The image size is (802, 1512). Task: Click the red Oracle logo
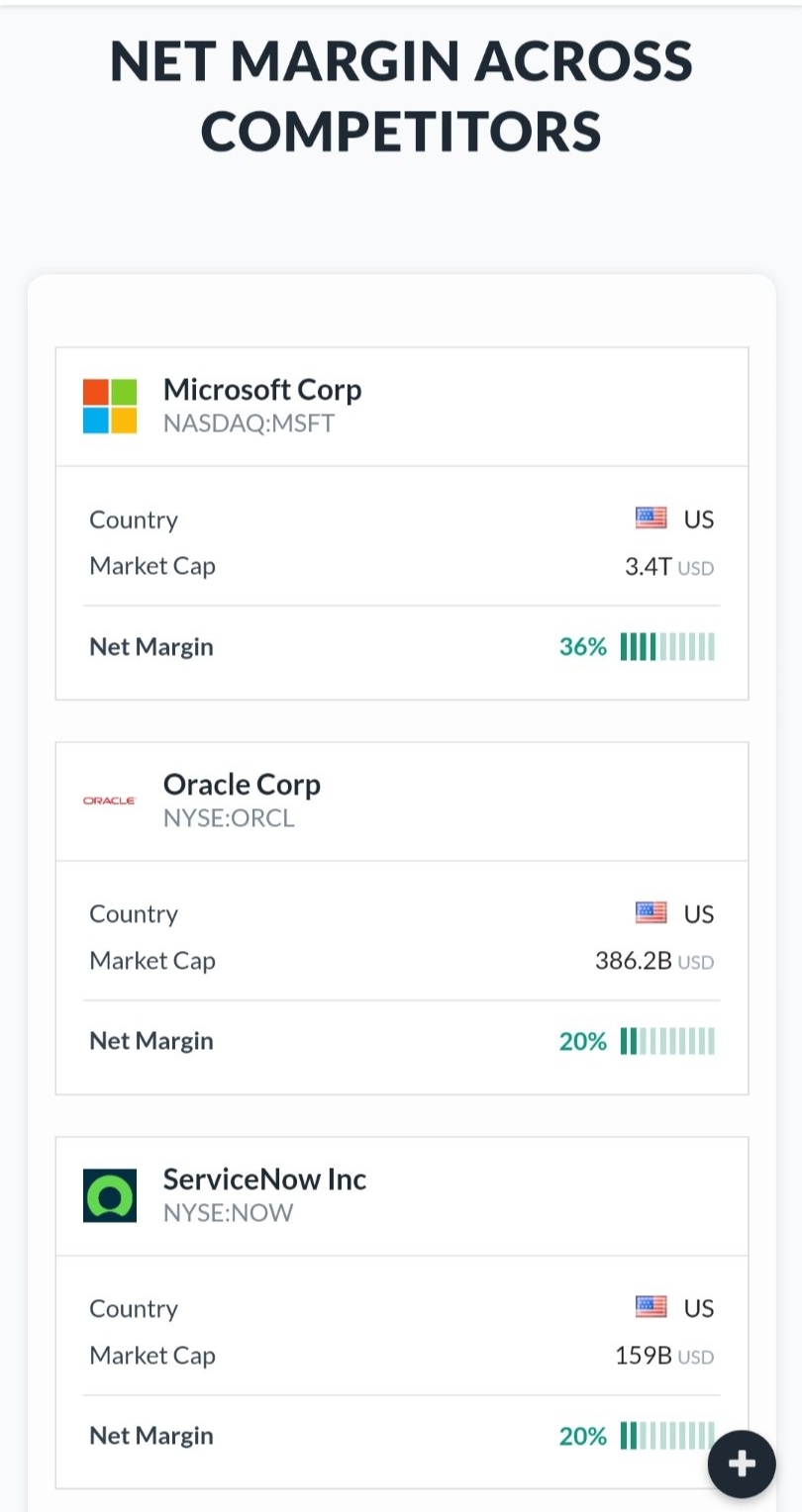[x=110, y=801]
